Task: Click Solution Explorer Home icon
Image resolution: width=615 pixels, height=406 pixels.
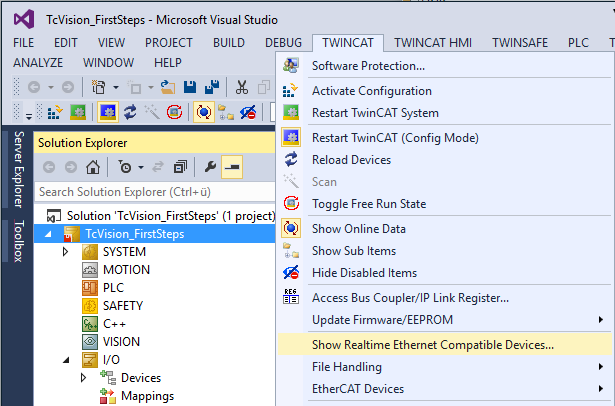Action: pos(93,167)
